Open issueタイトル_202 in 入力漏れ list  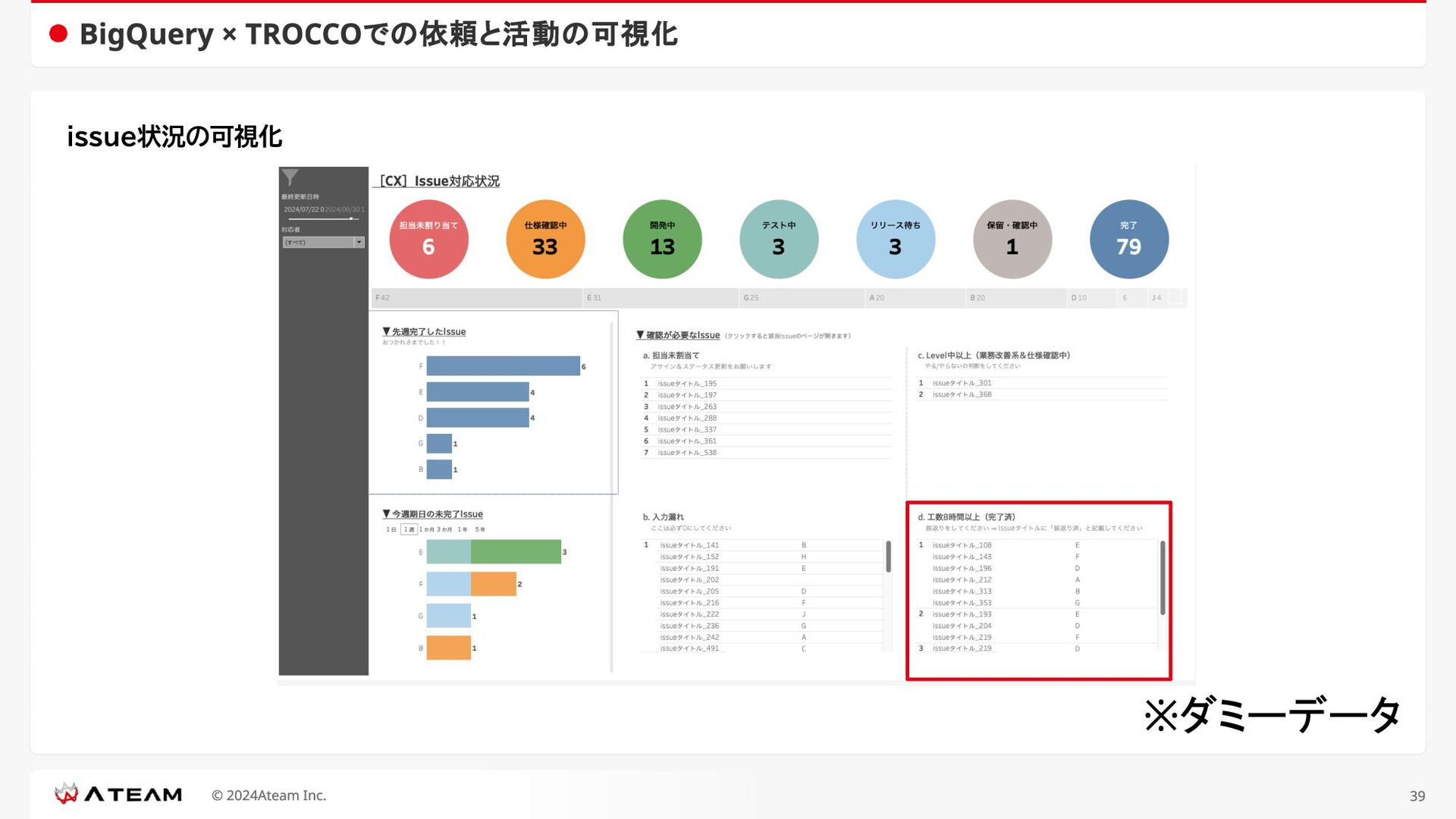point(689,579)
